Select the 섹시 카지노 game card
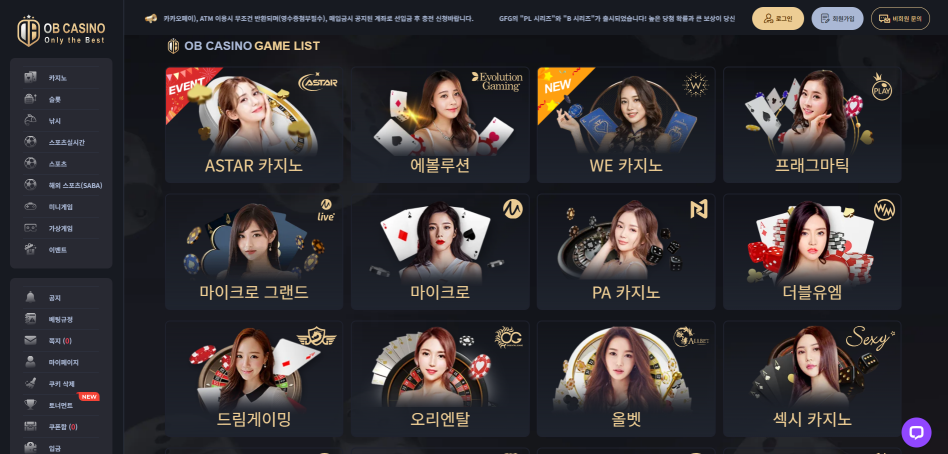 [x=812, y=378]
